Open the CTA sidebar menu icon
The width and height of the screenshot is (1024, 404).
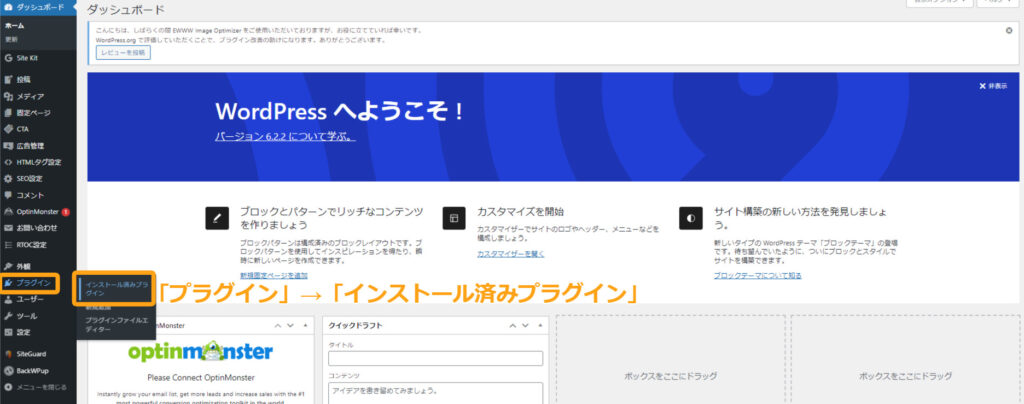pos(8,129)
